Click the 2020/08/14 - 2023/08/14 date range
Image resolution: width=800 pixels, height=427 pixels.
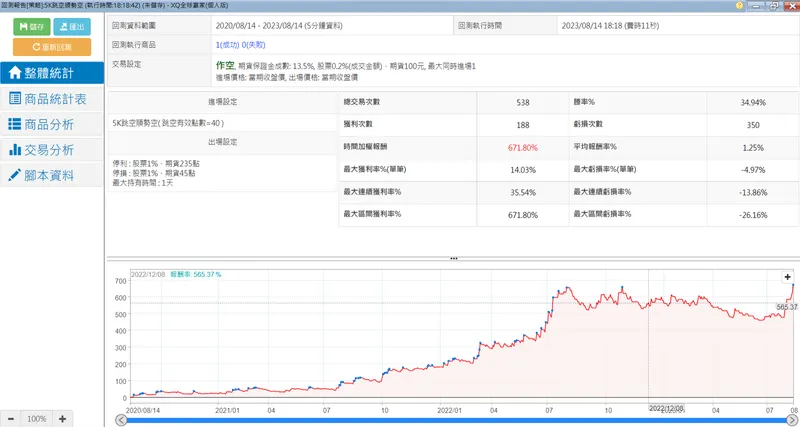click(x=279, y=26)
